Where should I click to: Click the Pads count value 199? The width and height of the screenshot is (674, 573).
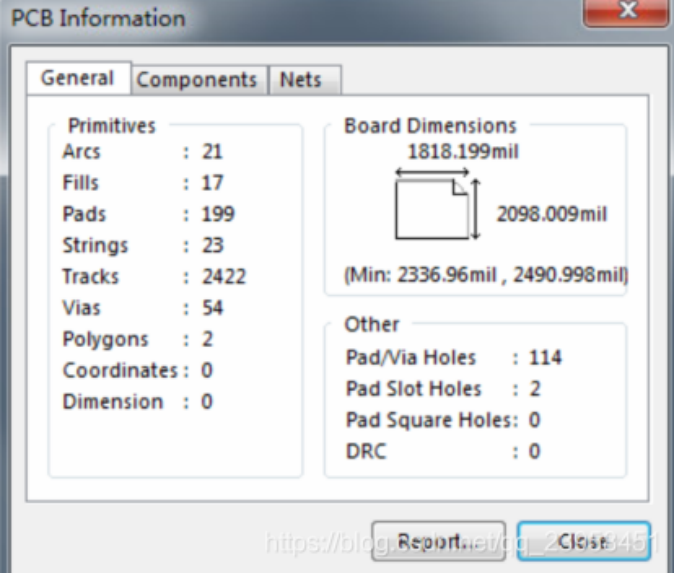[217, 214]
